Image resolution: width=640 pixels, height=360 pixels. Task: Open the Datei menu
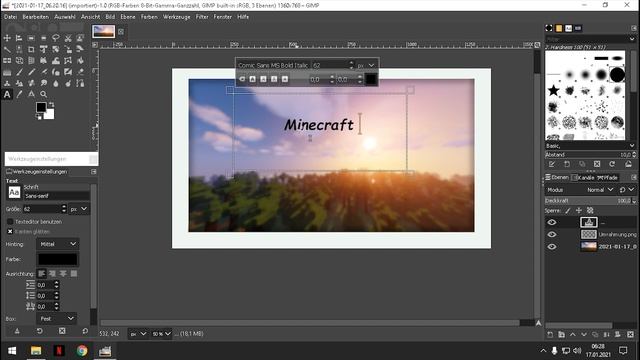10,17
